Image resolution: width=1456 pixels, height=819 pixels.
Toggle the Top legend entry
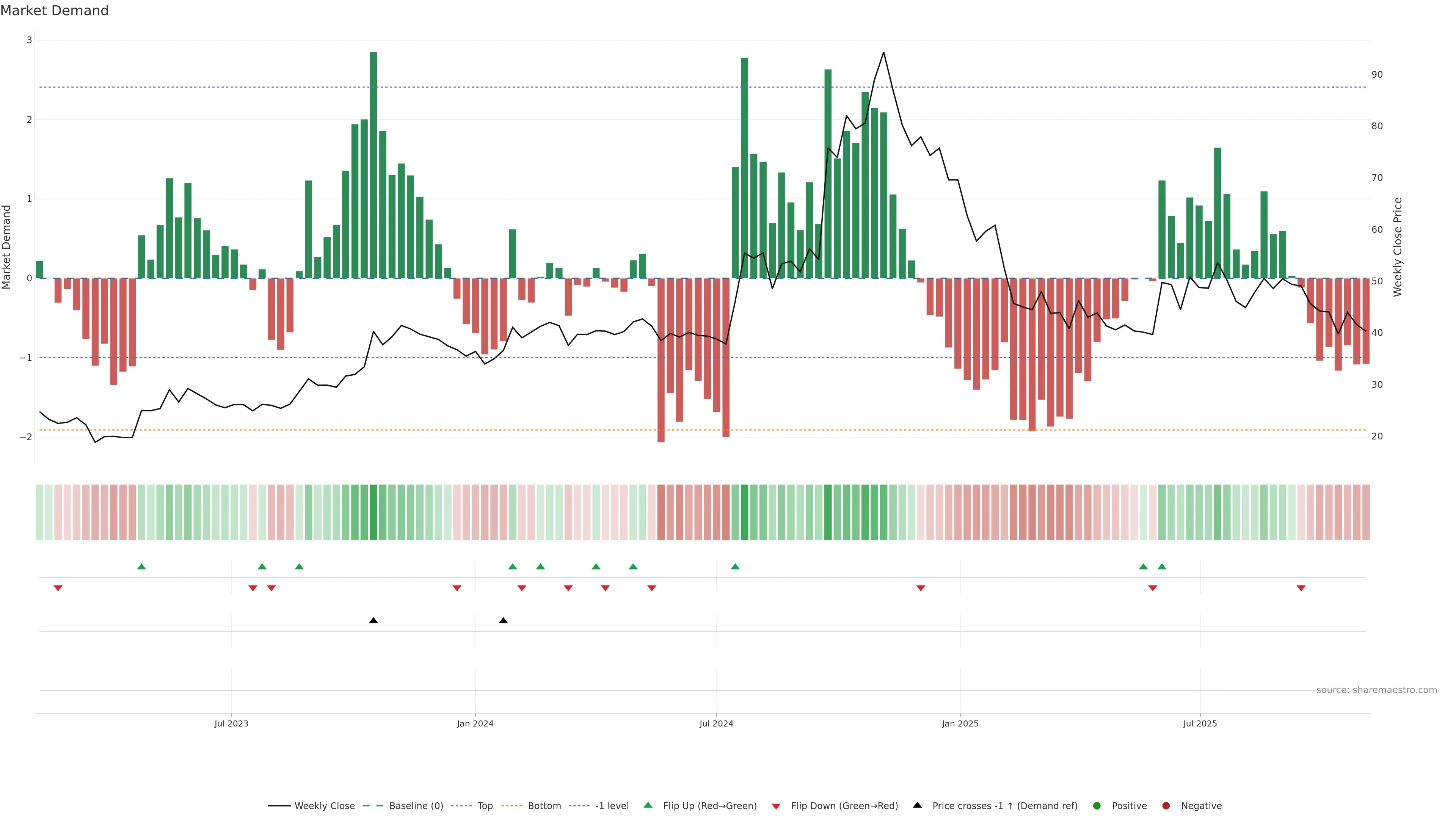(485, 805)
